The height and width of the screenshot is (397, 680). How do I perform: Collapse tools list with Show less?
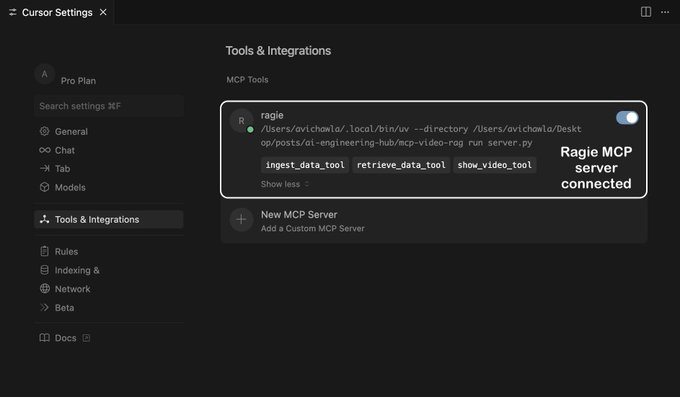(x=284, y=184)
